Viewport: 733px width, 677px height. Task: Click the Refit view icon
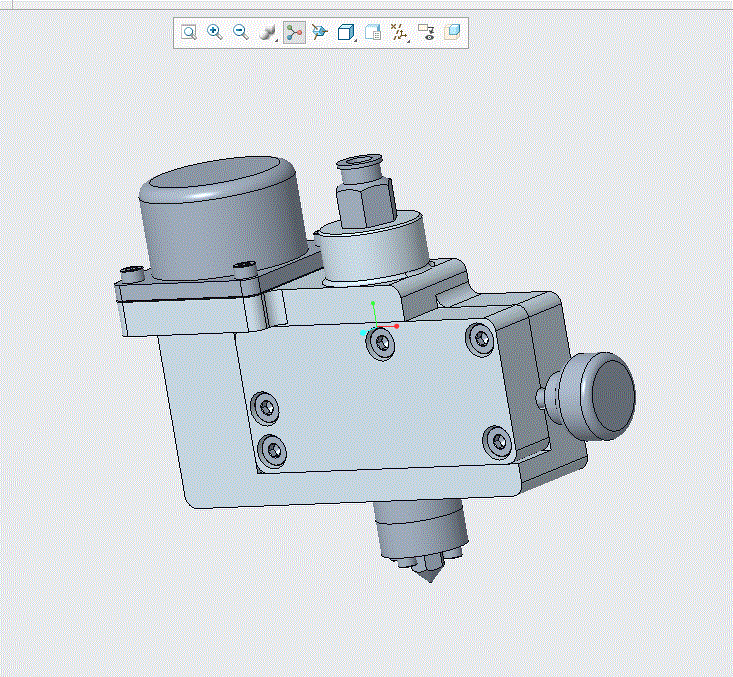click(189, 32)
